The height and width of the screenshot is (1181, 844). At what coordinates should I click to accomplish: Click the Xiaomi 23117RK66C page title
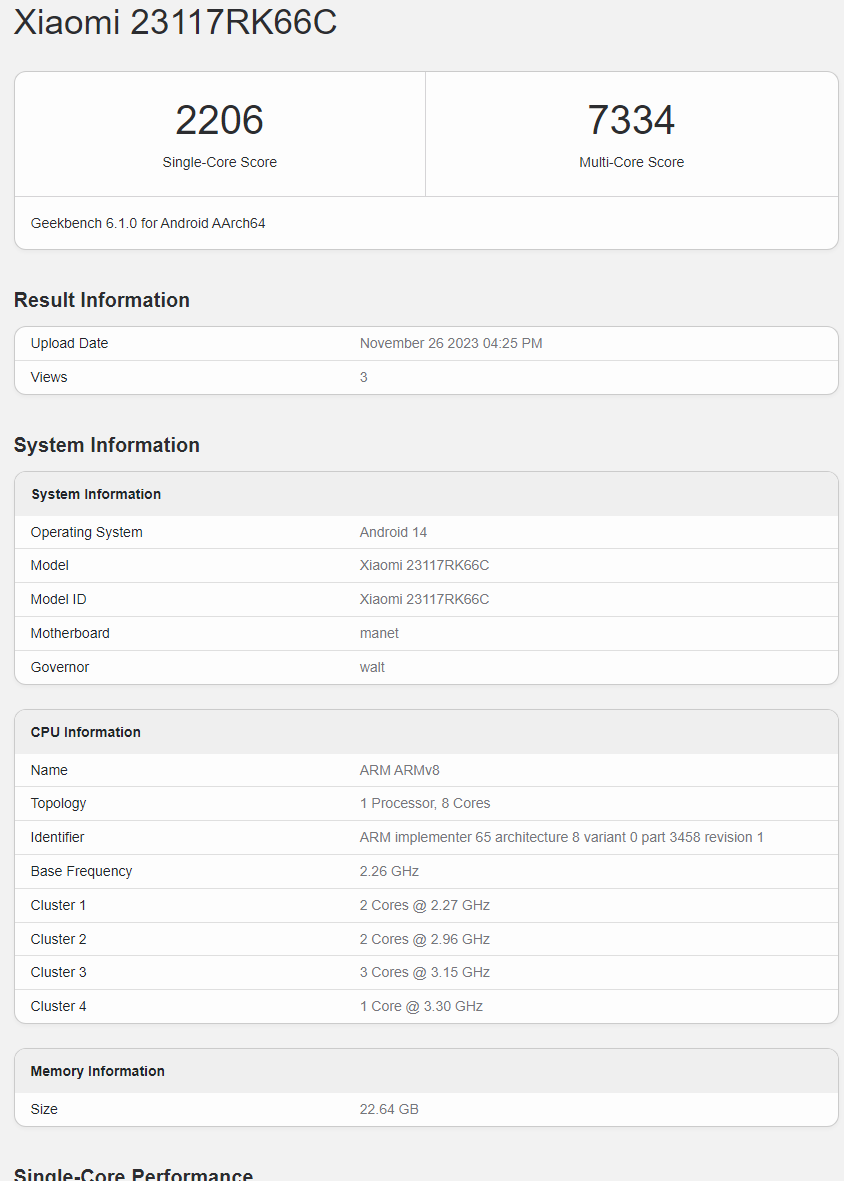175,23
